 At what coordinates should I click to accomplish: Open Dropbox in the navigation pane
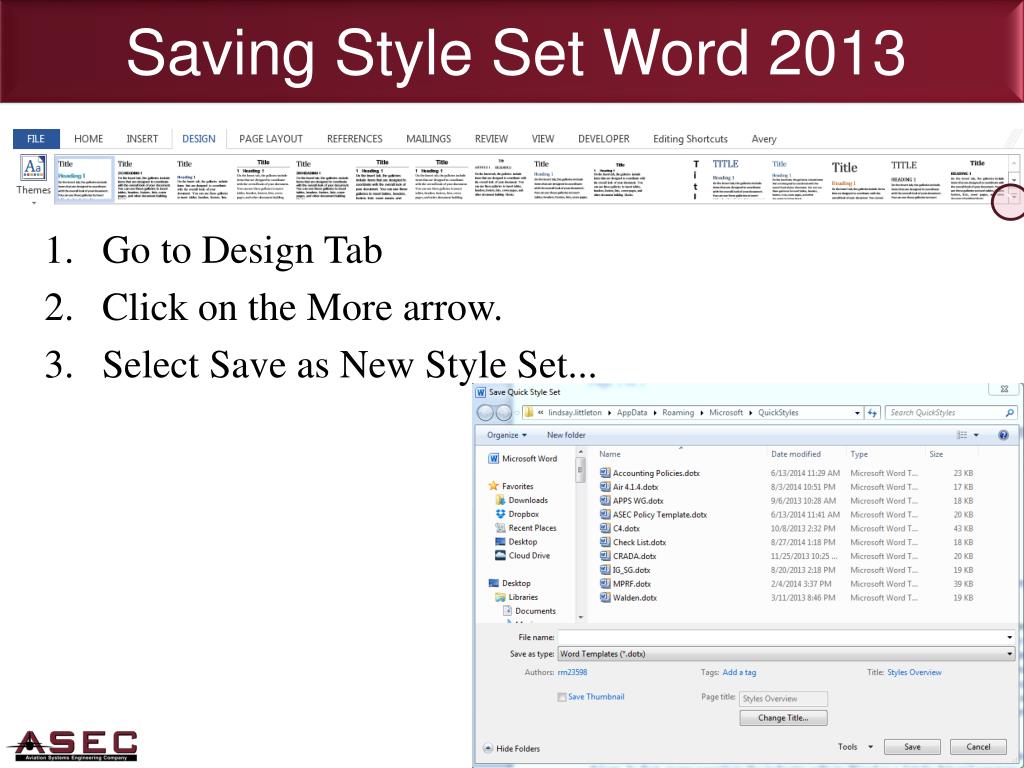point(517,514)
